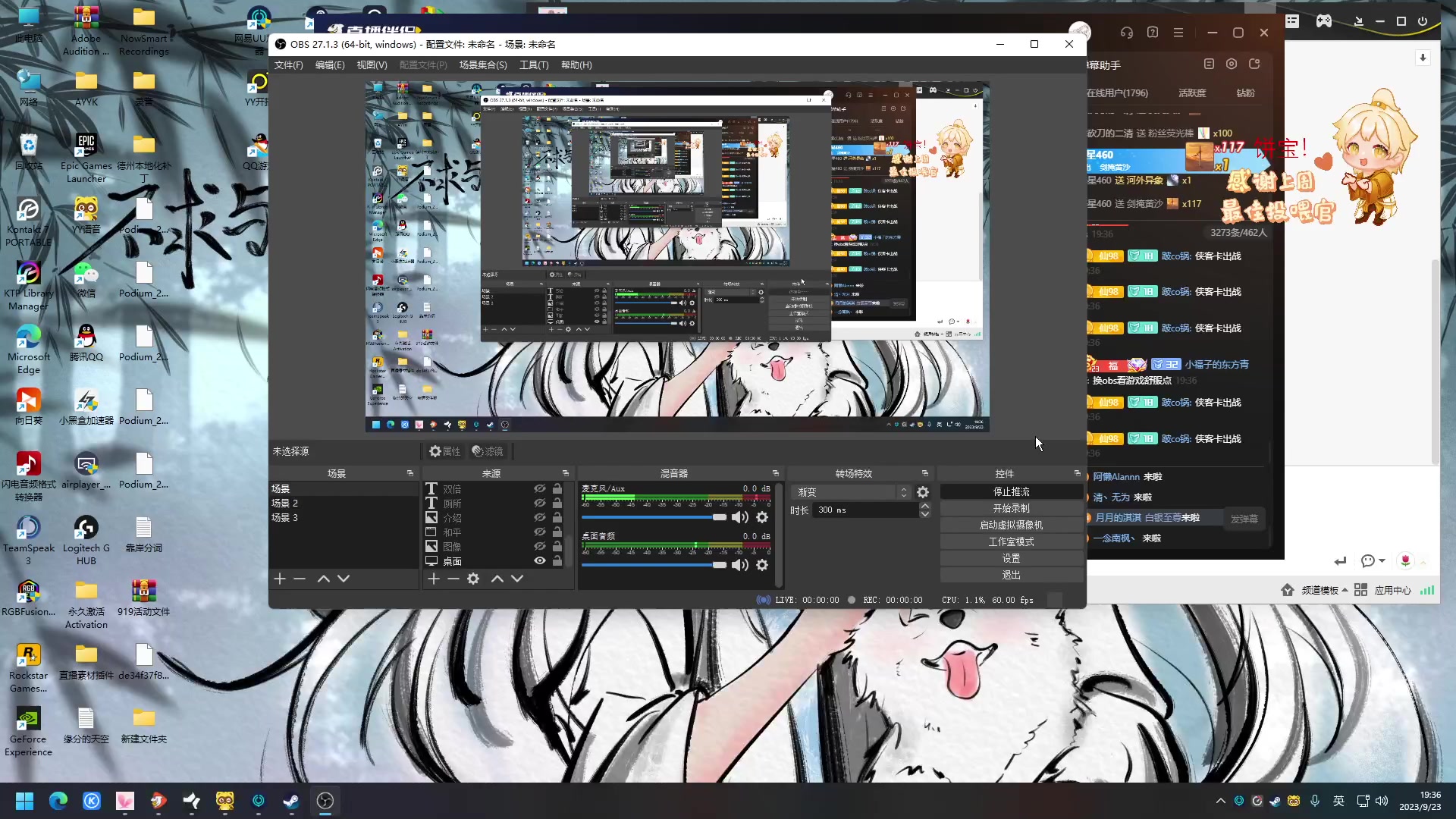Move the source down in the sources list
This screenshot has height=819, width=1456.
517,579
